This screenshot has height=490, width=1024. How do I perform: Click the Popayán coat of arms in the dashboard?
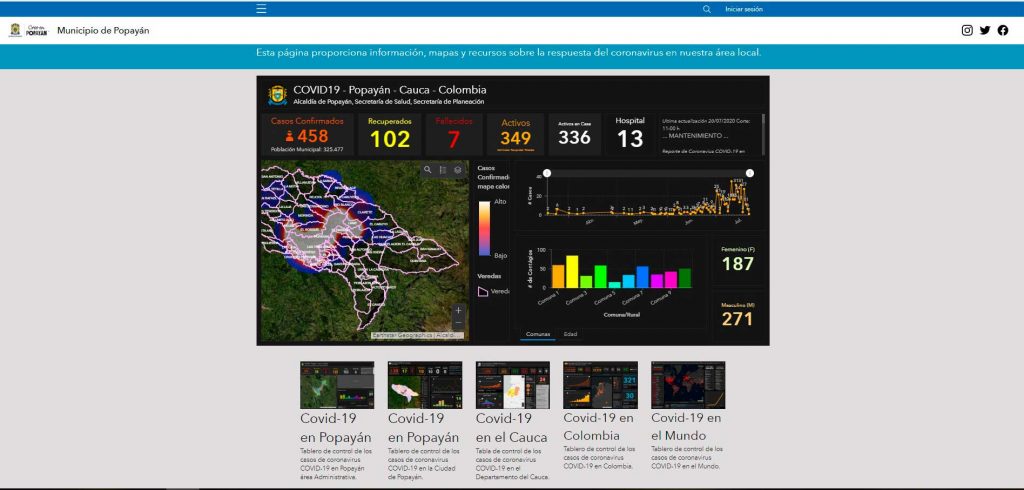point(278,95)
